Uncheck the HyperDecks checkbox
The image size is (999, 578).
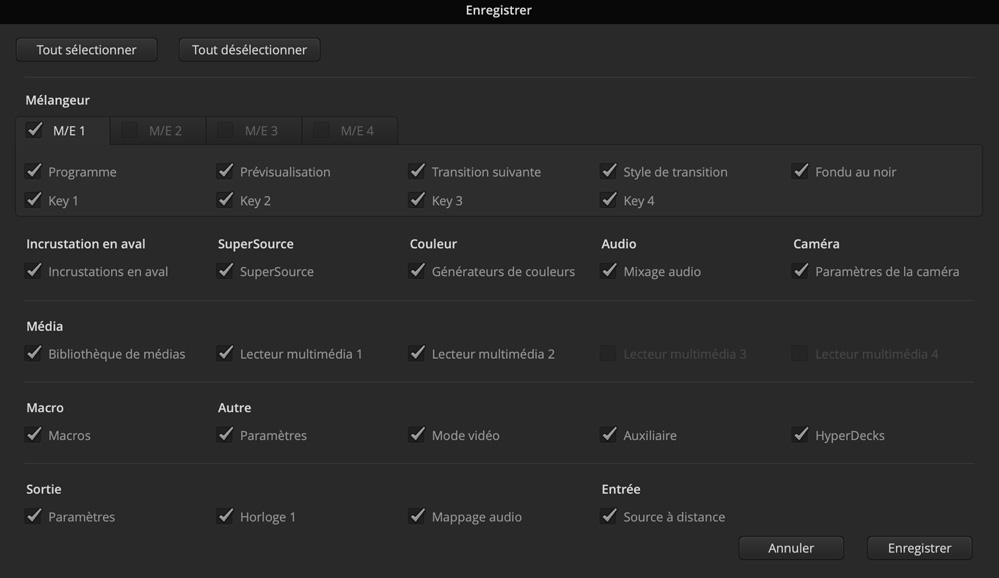click(x=801, y=435)
